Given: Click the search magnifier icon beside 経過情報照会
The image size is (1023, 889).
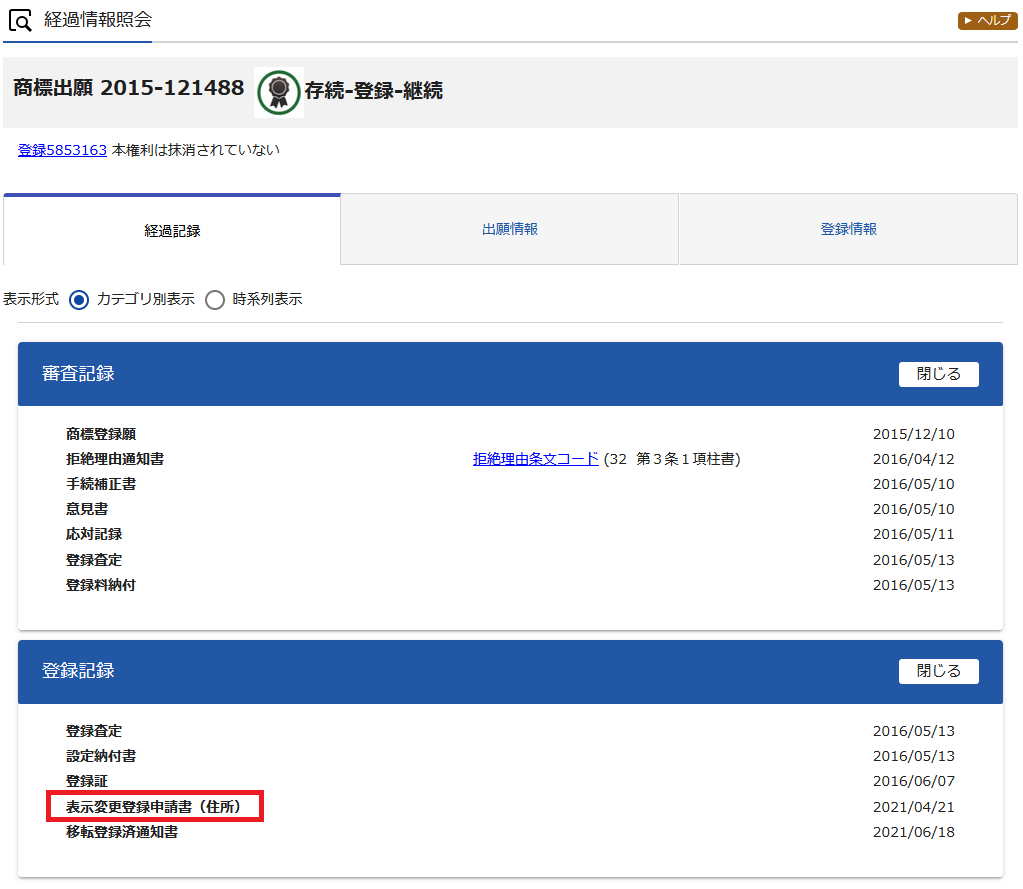Looking at the screenshot, I should pos(20,20).
